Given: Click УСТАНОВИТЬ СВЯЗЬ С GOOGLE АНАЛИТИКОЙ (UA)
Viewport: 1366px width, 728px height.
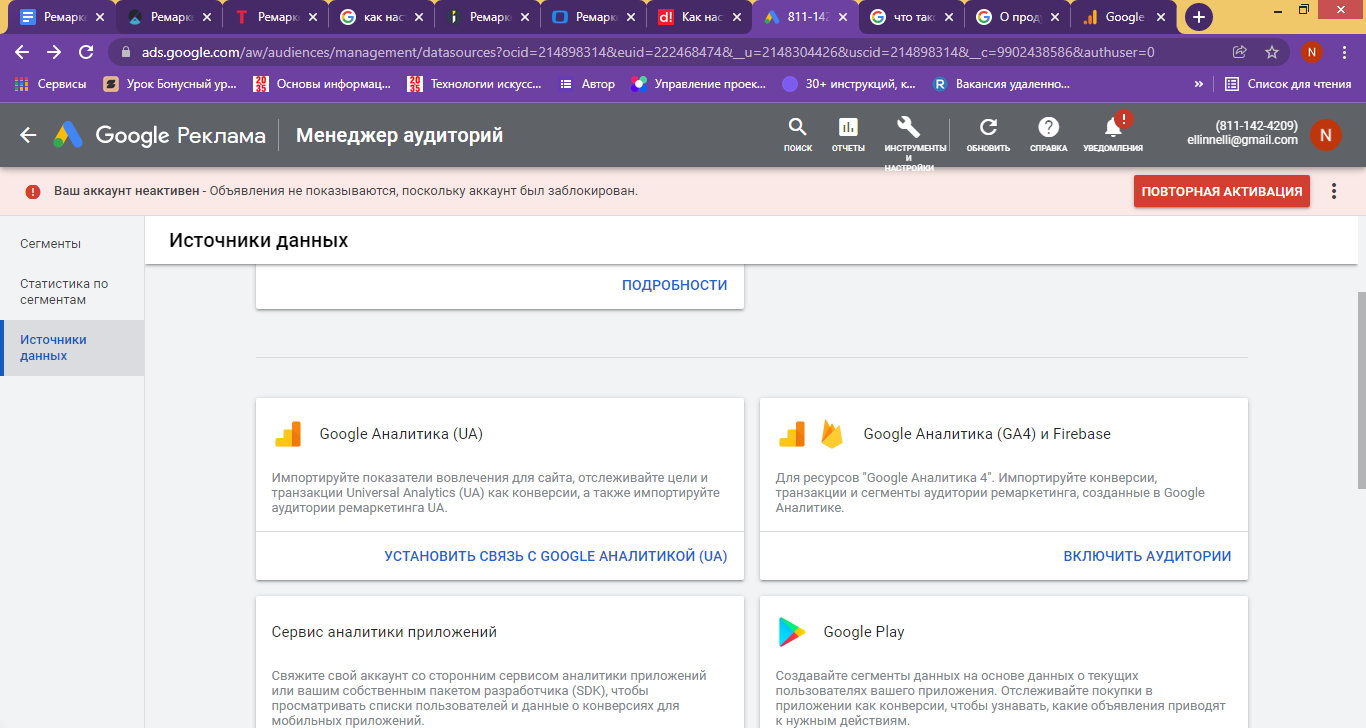Looking at the screenshot, I should click(556, 556).
